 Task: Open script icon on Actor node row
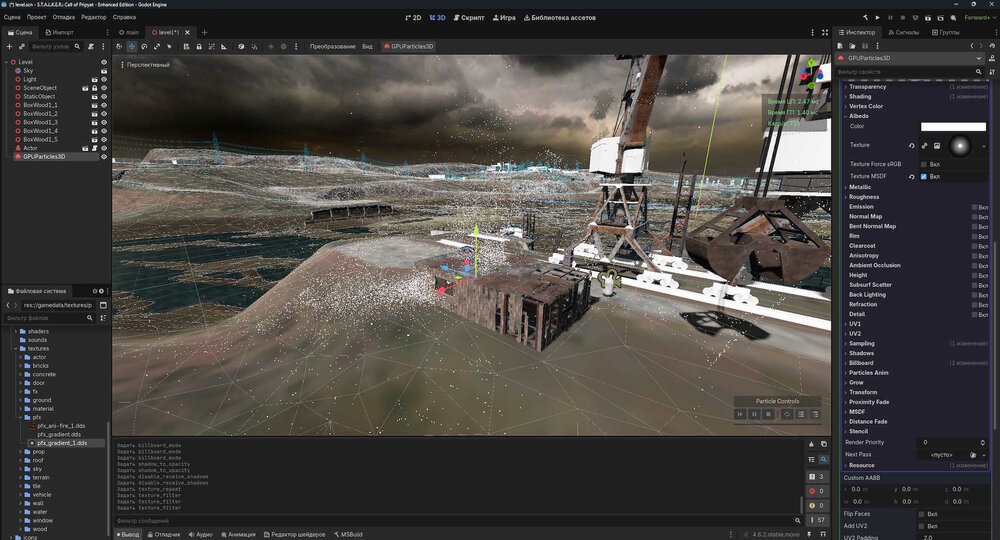click(94, 148)
